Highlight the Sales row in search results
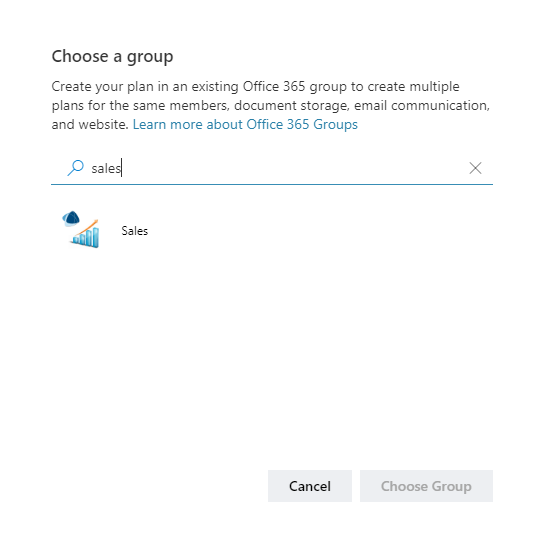 pyautogui.click(x=272, y=230)
